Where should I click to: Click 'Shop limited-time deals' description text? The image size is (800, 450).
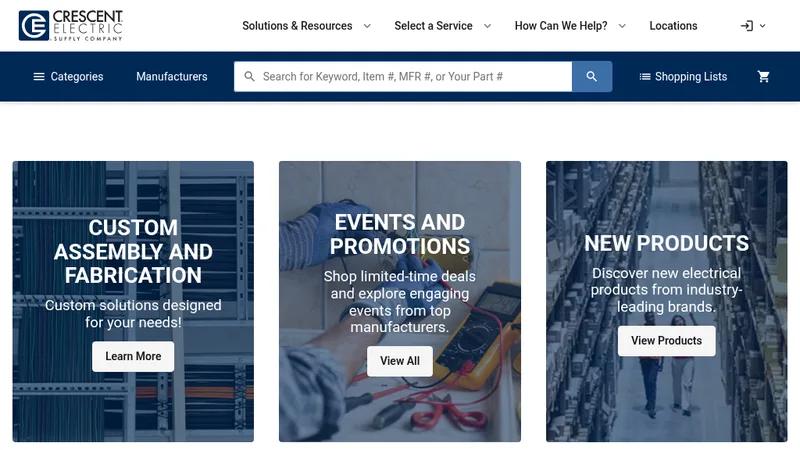[x=400, y=302]
